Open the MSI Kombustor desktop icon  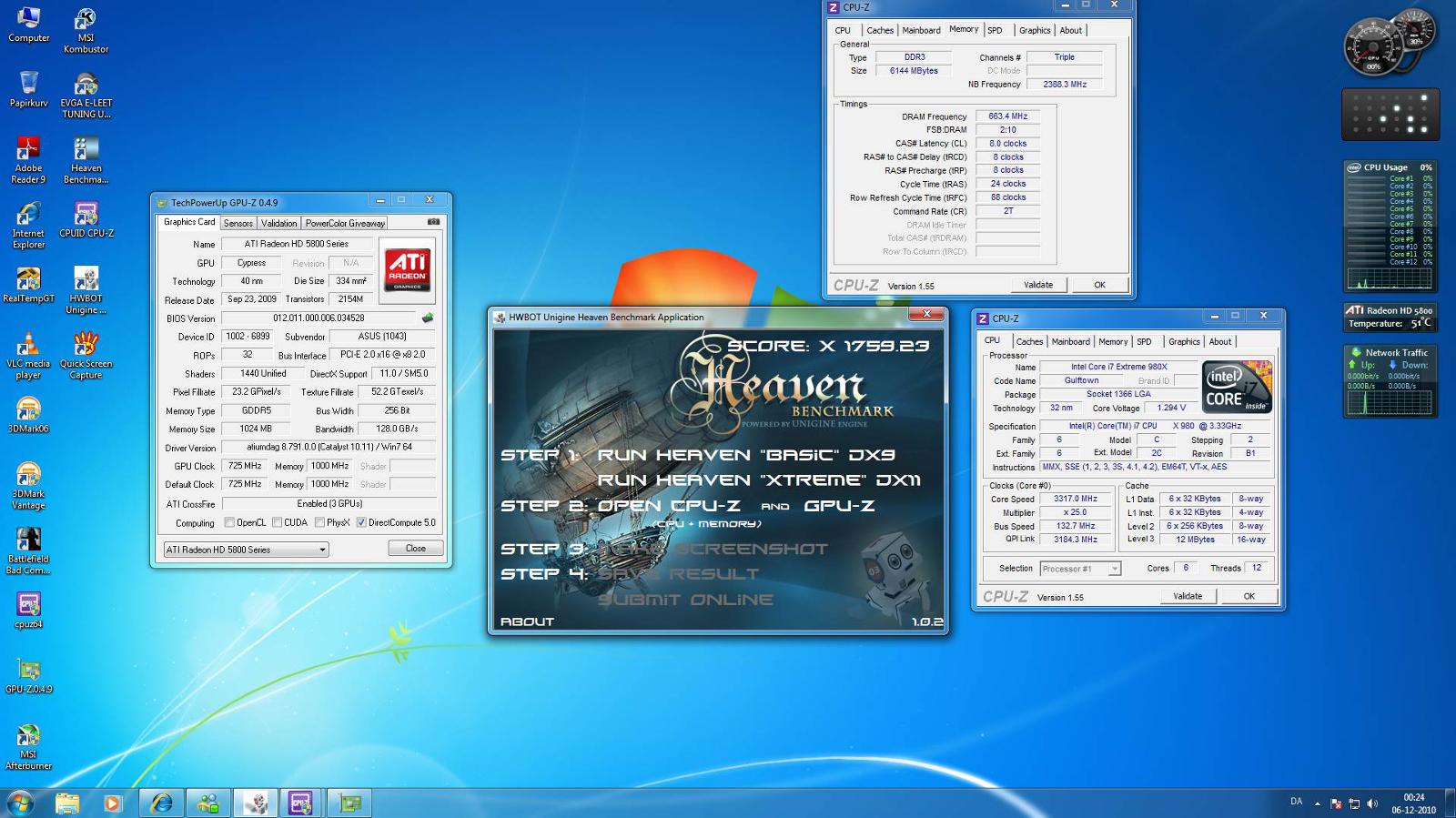(86, 30)
